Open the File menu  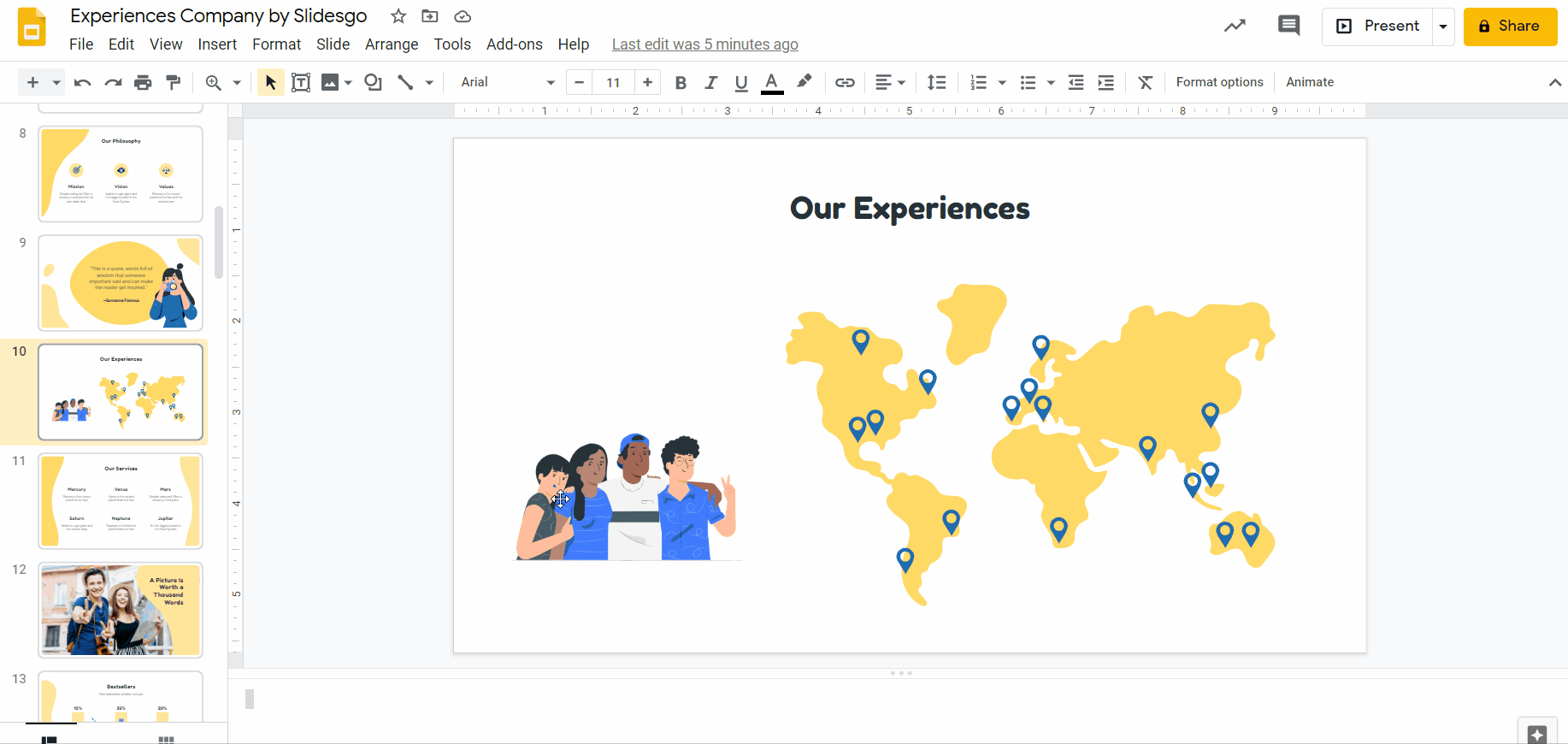81,44
